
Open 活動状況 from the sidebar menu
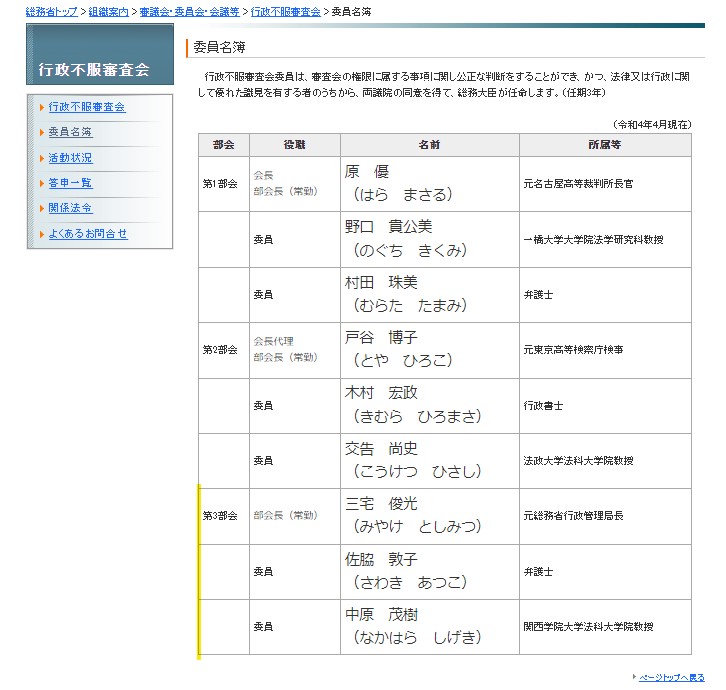pyautogui.click(x=70, y=158)
